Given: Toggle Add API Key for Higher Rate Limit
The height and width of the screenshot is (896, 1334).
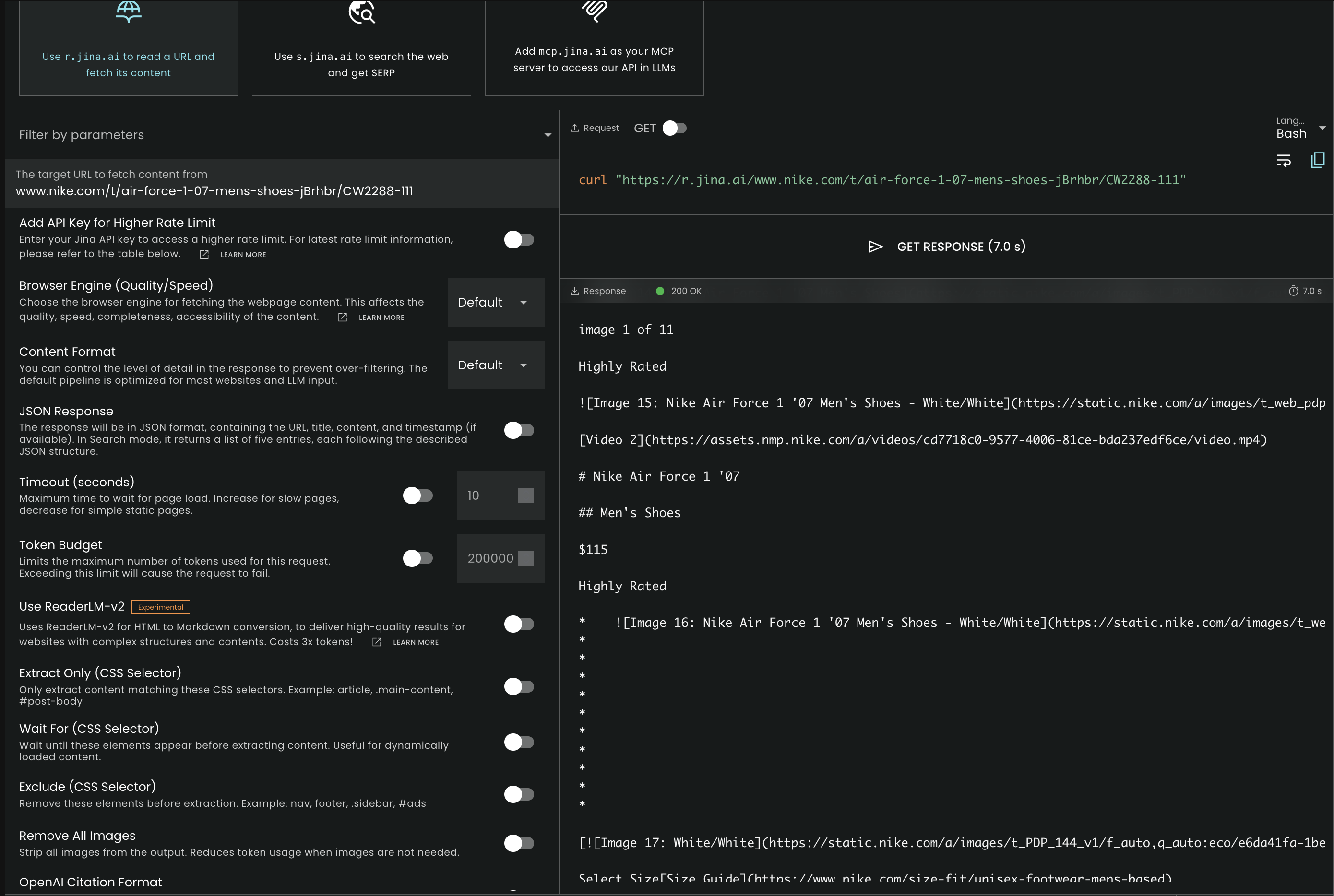Looking at the screenshot, I should click(519, 239).
